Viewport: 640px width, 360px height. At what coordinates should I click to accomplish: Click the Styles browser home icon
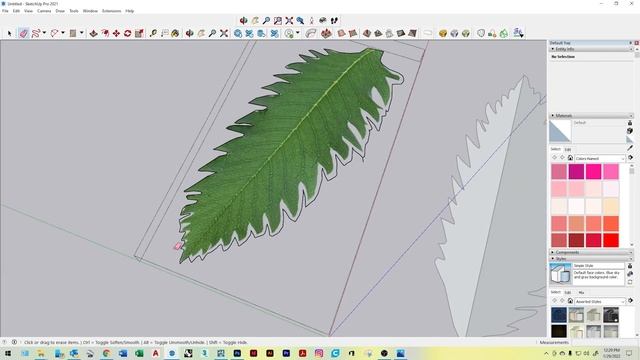click(x=570, y=301)
